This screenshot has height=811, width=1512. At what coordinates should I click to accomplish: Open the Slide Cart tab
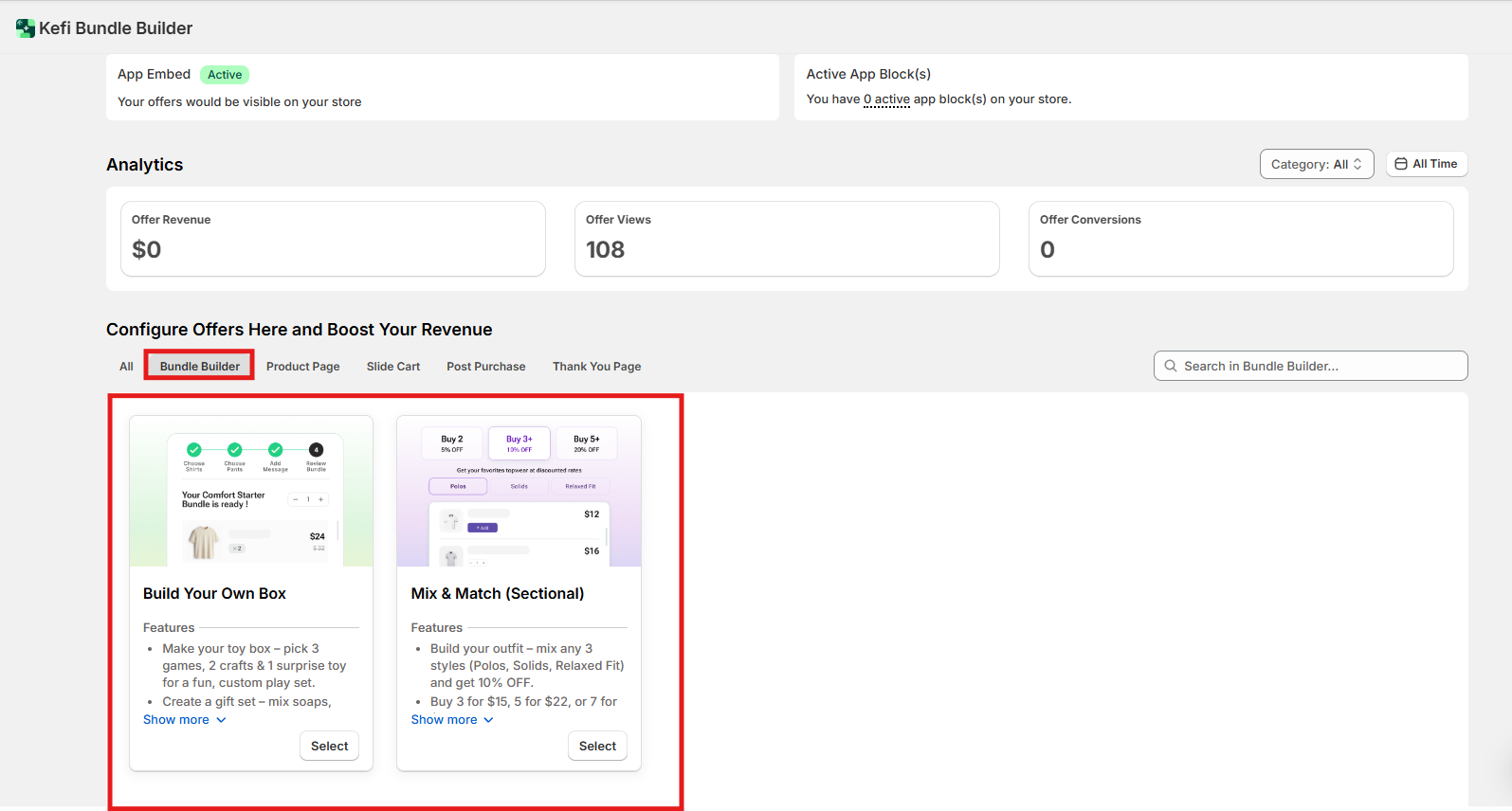click(x=392, y=367)
